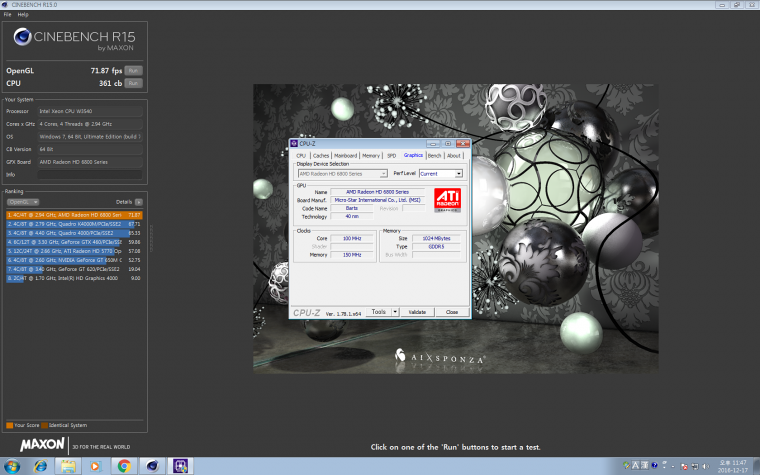Open the OpenGL ranking dropdown

pos(23,202)
